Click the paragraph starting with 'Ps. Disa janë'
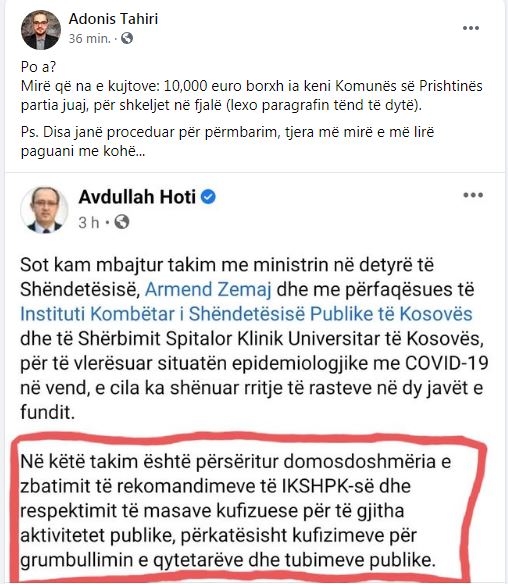The image size is (508, 584). click(228, 142)
